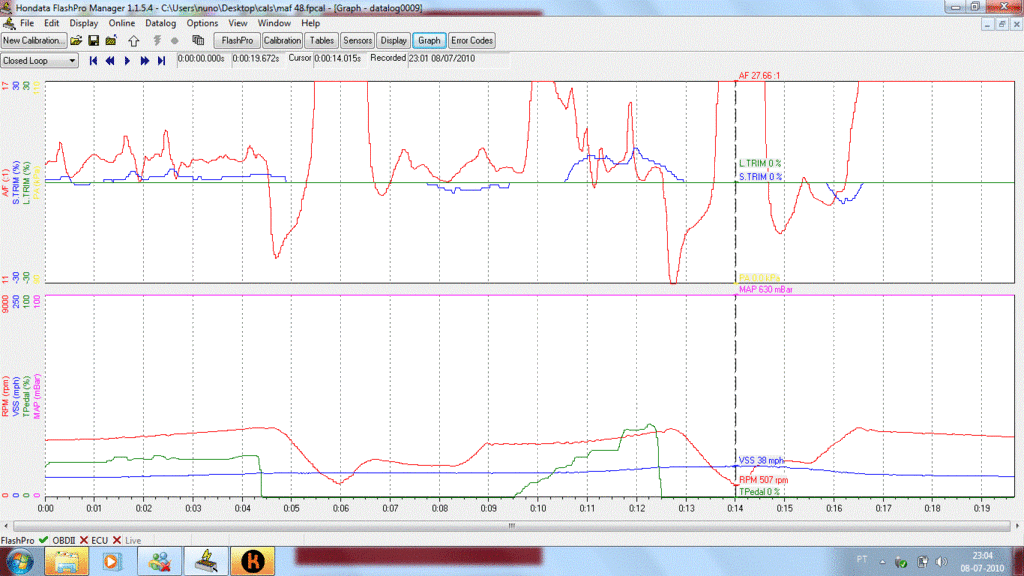Open the Online menu
The image size is (1024, 576).
click(122, 22)
